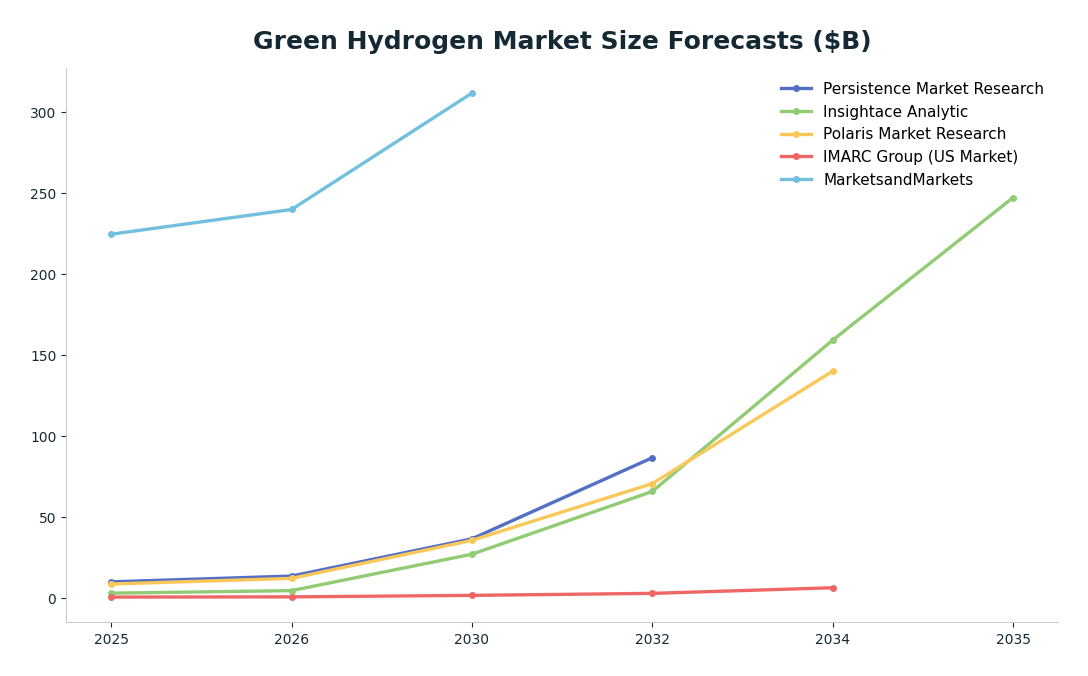Click the 50 y-axis label
The height and width of the screenshot is (676, 1088).
(x=48, y=518)
